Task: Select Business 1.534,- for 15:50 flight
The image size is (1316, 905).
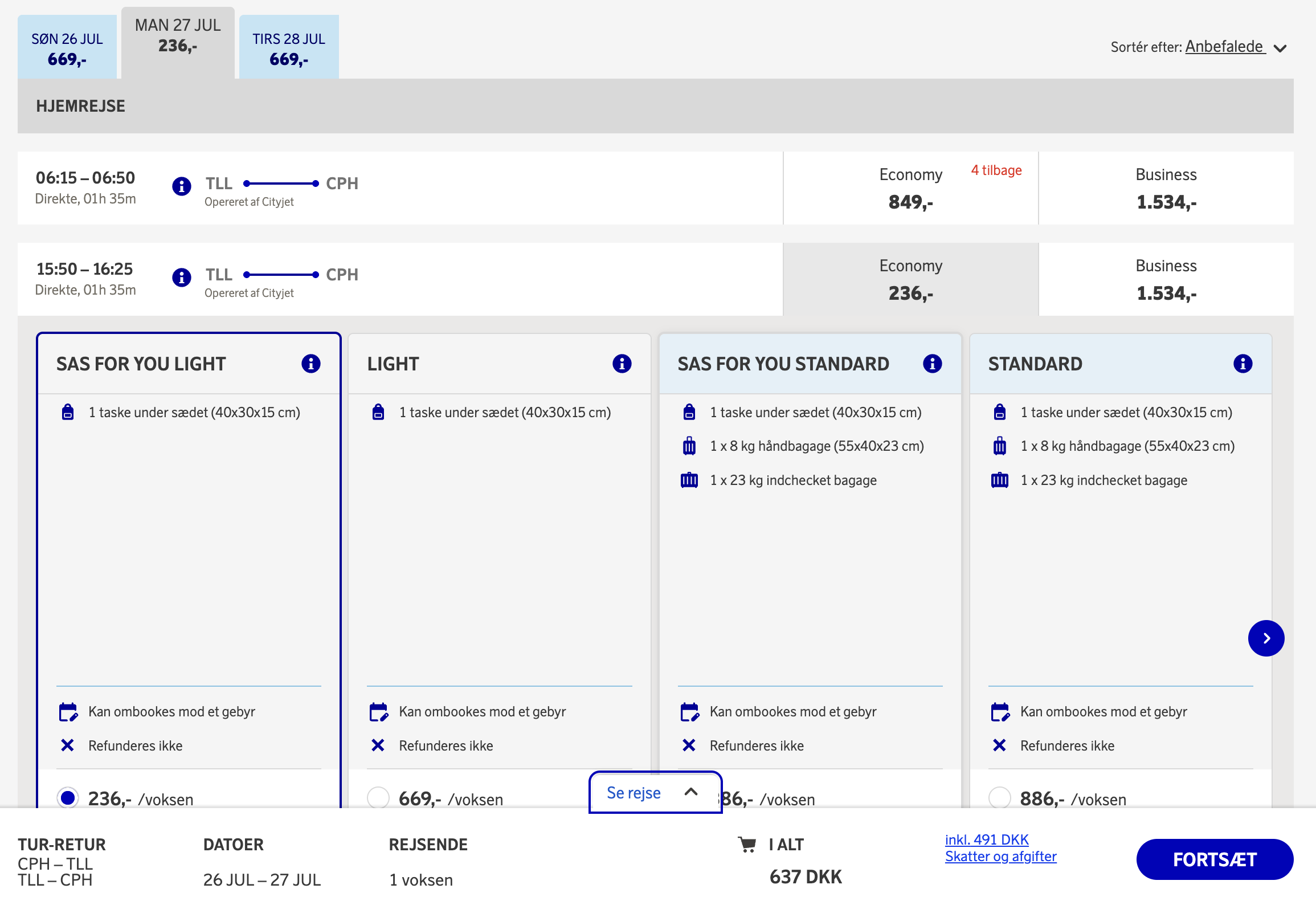Action: click(x=1166, y=280)
